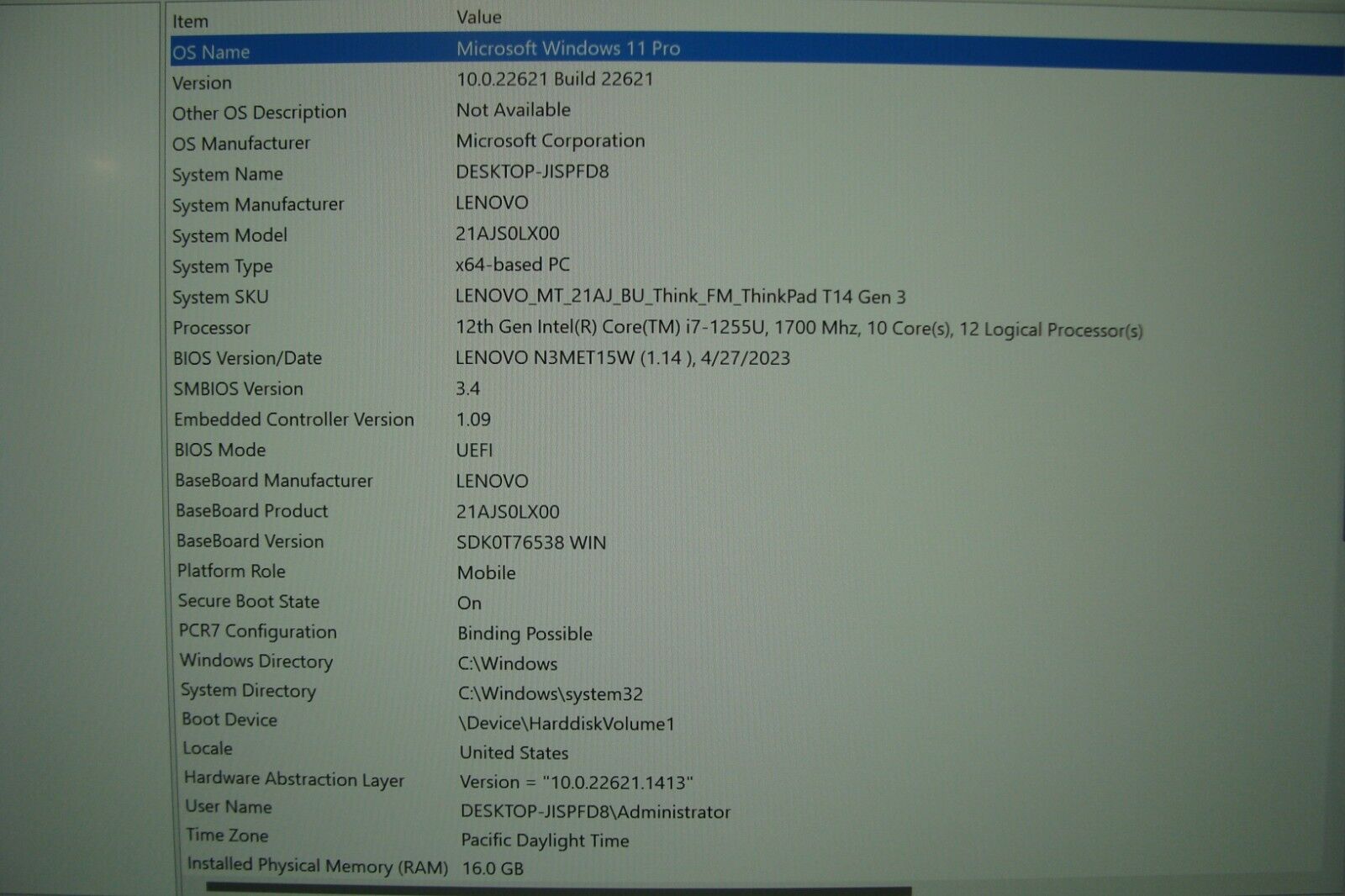This screenshot has height=896, width=1345.
Task: Click 16.0 GB memory value
Action: tap(493, 868)
